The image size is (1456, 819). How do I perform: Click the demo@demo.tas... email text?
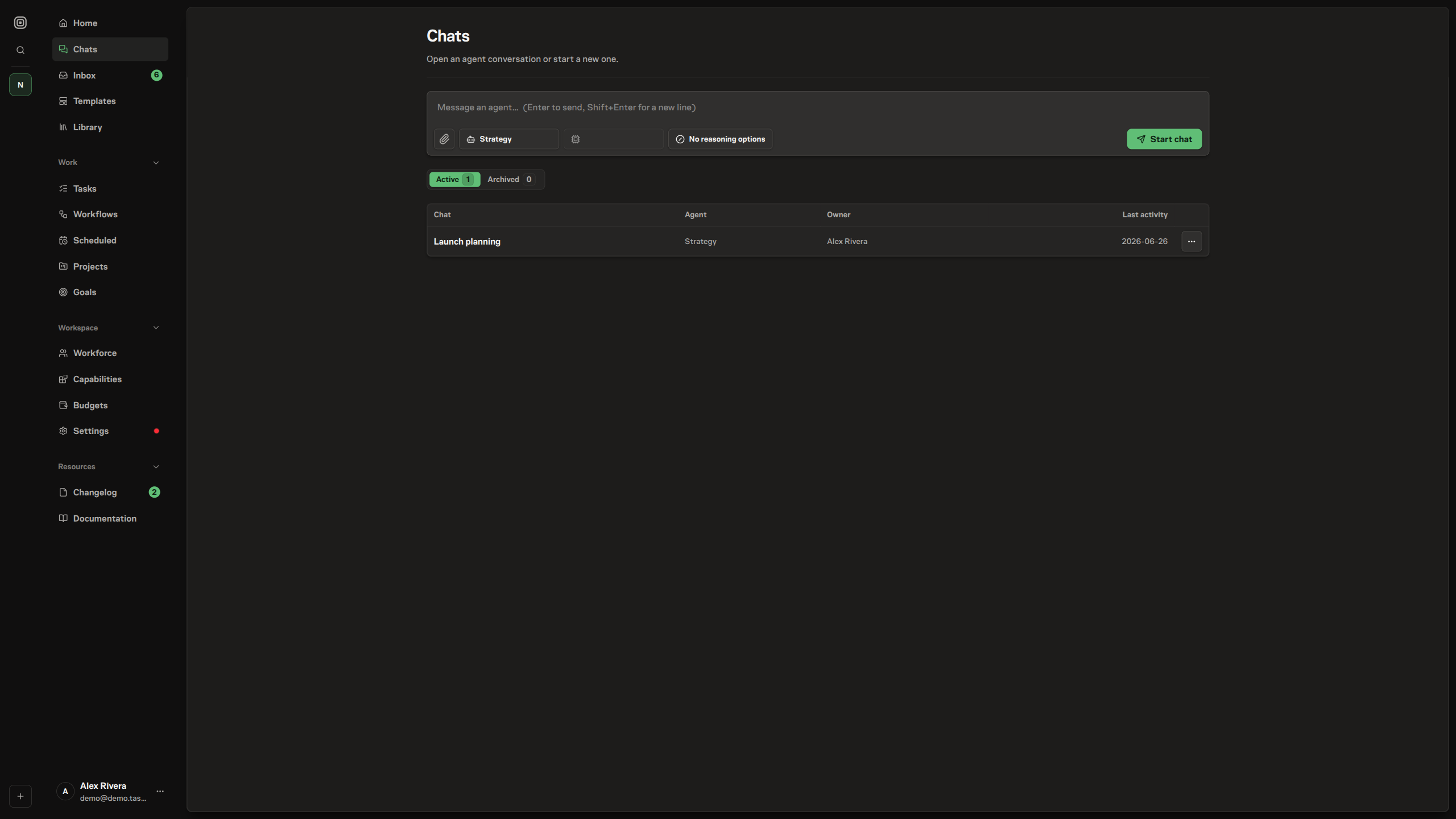tap(113, 799)
